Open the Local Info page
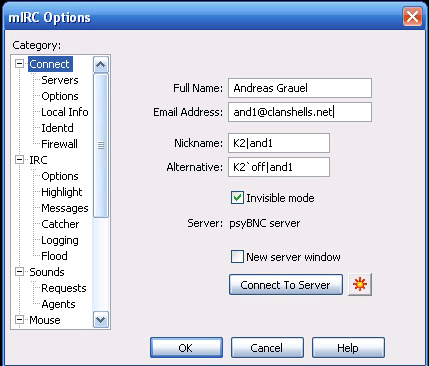The image size is (429, 366). pyautogui.click(x=65, y=112)
